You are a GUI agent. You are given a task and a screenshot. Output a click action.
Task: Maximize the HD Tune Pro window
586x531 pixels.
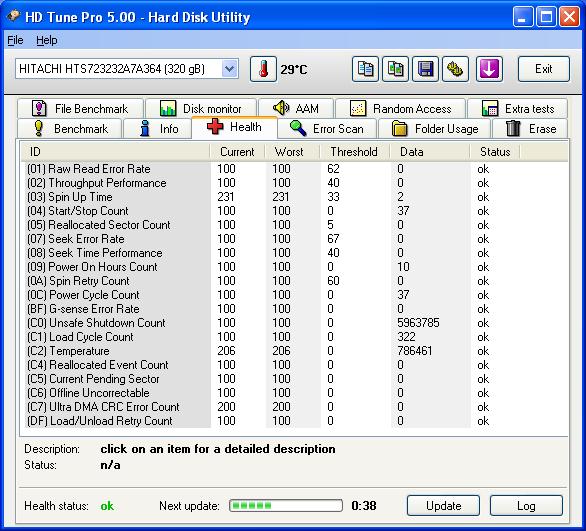point(546,17)
